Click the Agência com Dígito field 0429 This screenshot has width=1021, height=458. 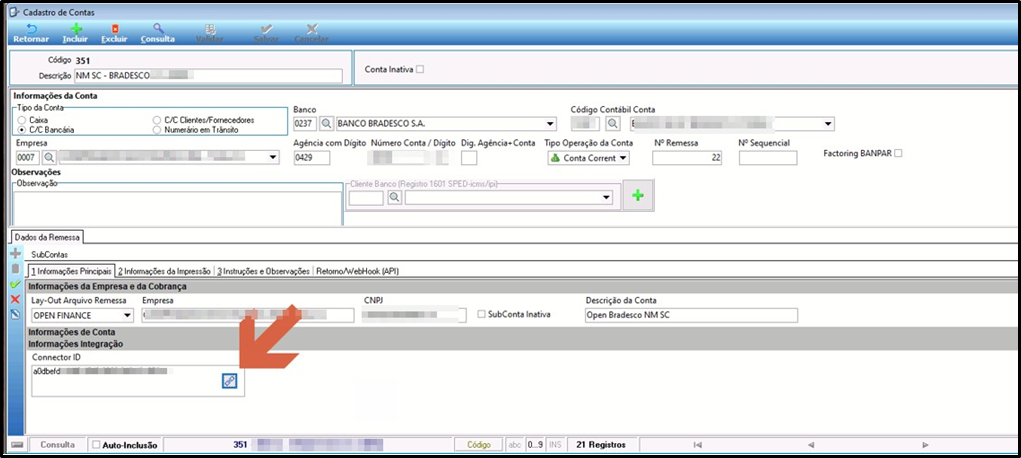point(312,158)
